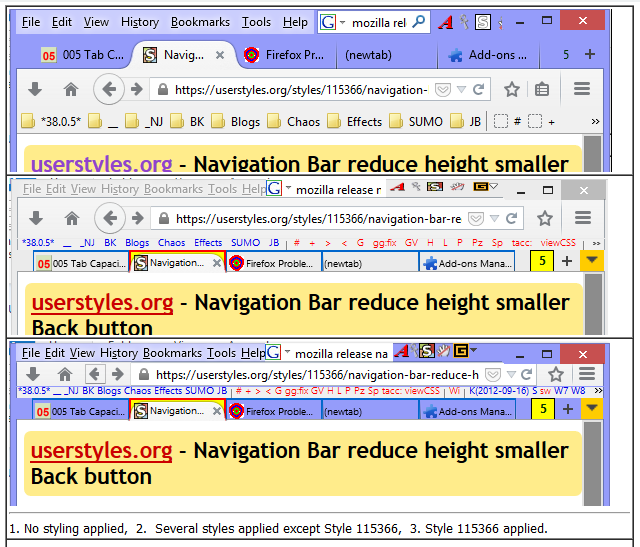This screenshot has width=640, height=547.
Task: Click the home icon in the middle browser window
Action: 72,218
